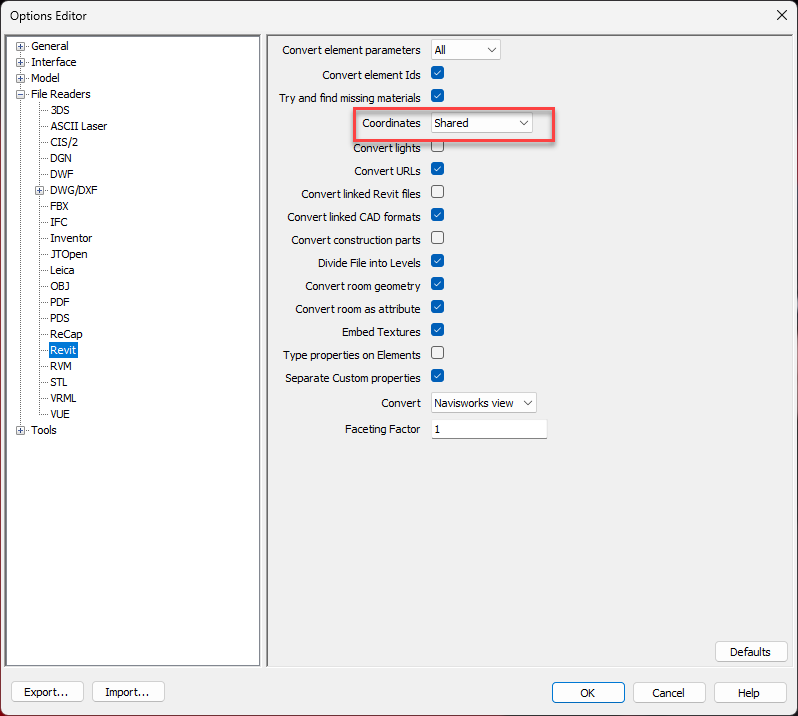
Task: Expand the Interface tree node
Action: (x=20, y=63)
